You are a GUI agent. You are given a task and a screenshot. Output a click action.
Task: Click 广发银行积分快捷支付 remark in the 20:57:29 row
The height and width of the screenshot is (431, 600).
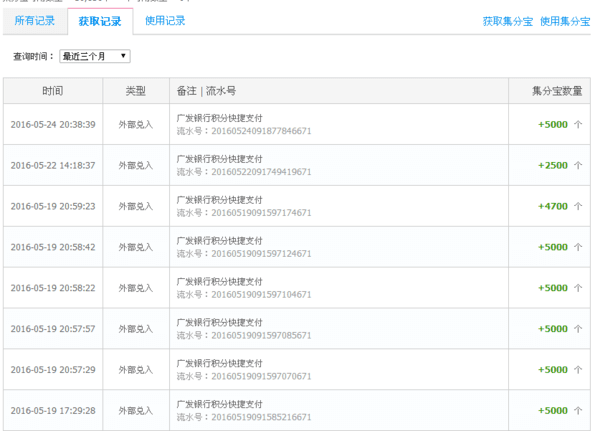pos(220,363)
